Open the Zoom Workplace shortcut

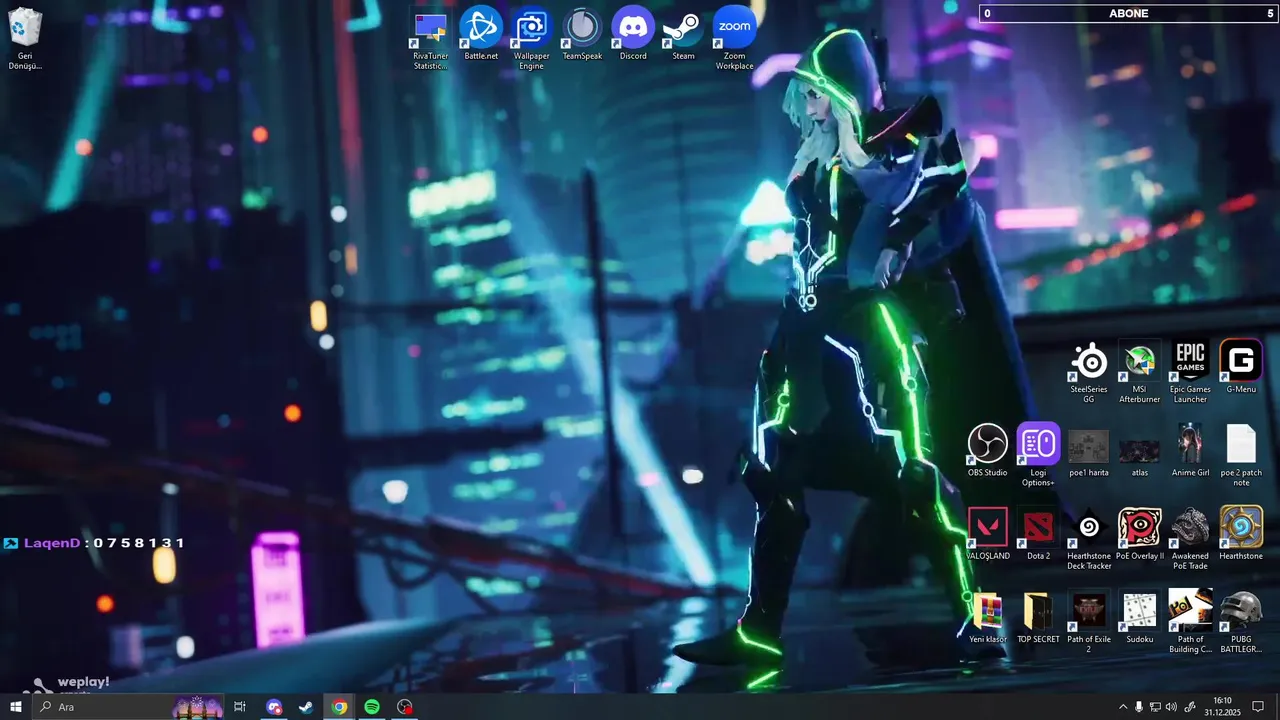[734, 39]
